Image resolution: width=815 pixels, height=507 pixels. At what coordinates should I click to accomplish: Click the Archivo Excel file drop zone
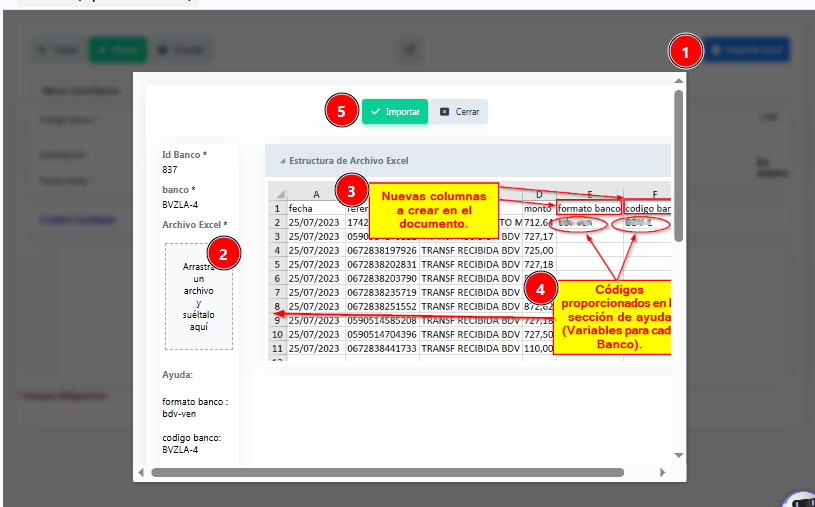click(x=199, y=296)
